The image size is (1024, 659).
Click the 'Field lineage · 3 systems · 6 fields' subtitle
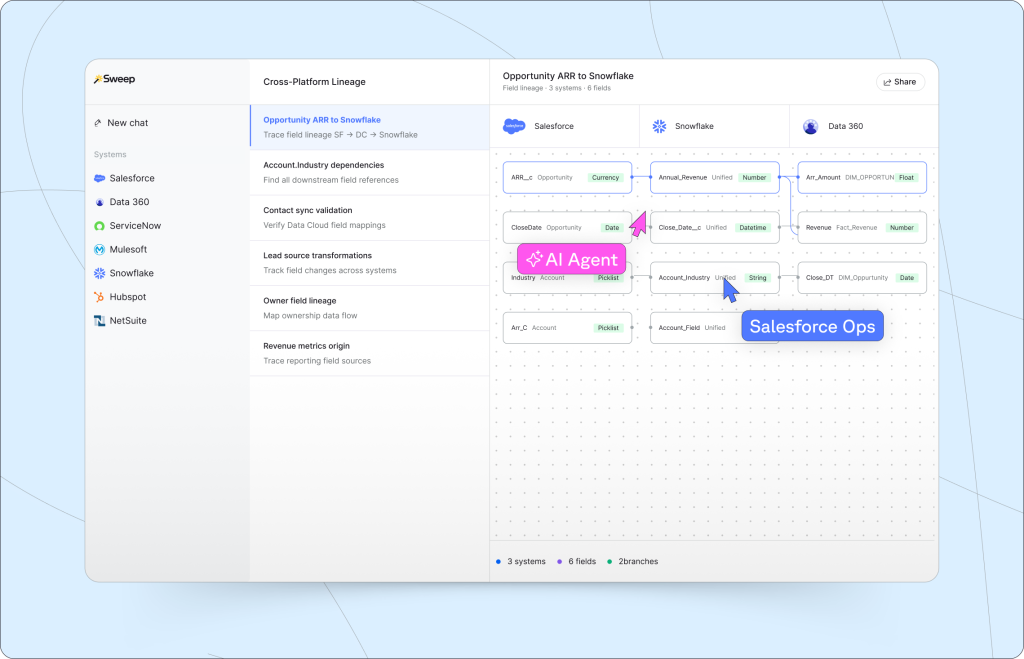pyautogui.click(x=556, y=88)
